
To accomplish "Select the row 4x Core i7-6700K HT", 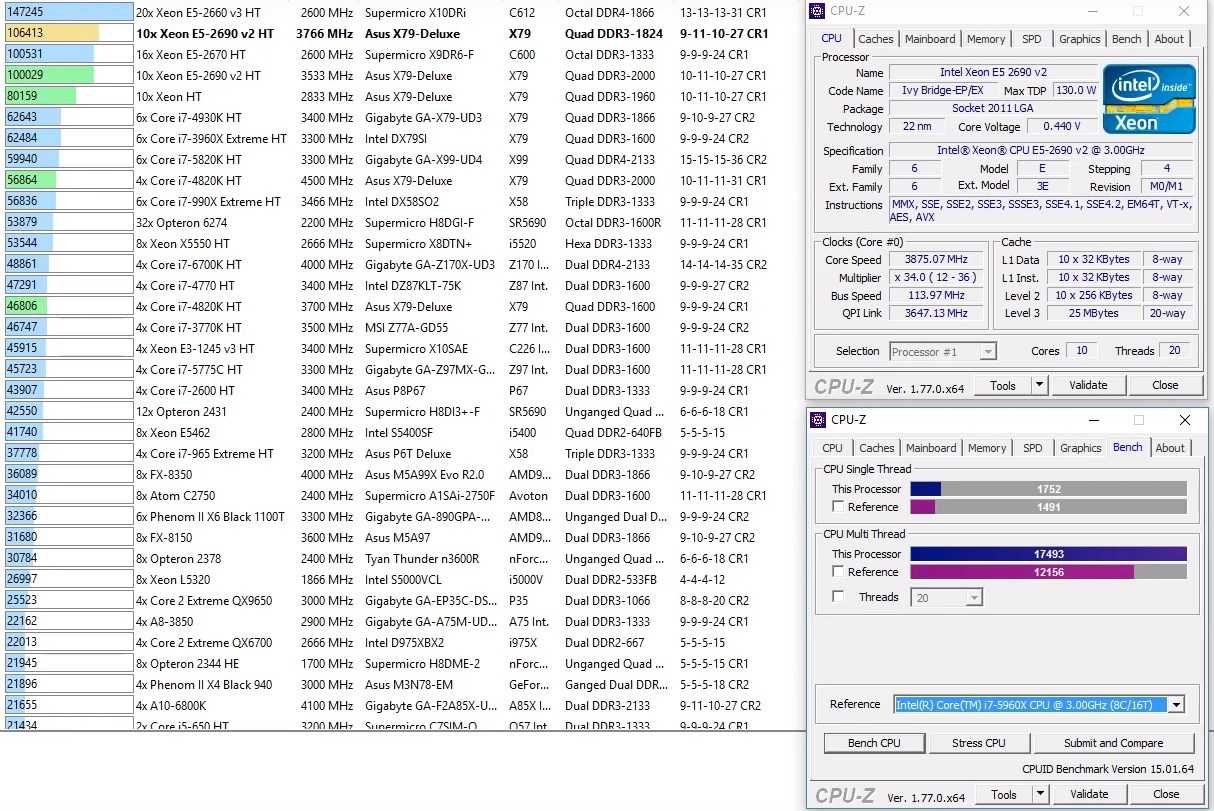I will click(400, 264).
